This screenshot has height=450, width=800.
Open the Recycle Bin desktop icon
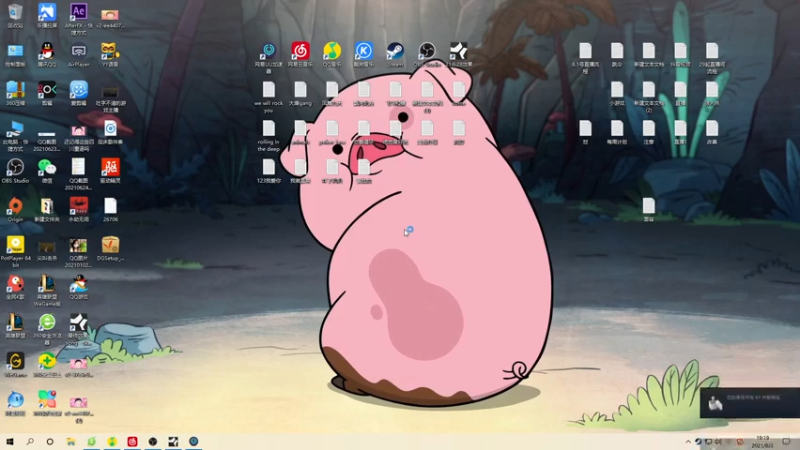coord(15,15)
